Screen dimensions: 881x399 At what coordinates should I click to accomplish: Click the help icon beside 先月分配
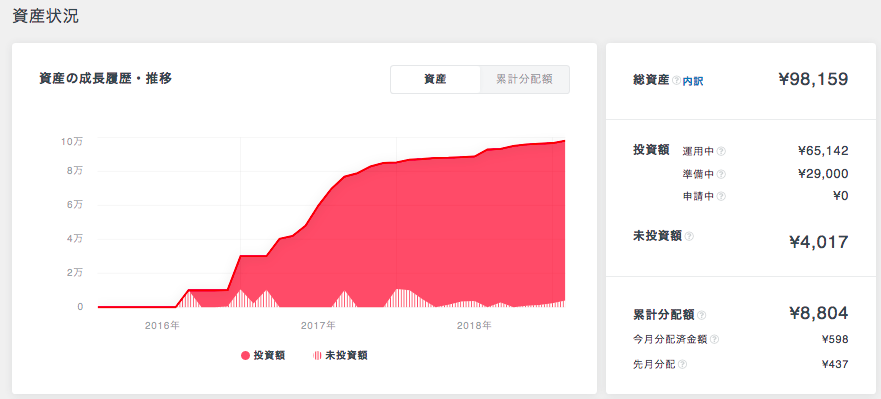pos(682,364)
